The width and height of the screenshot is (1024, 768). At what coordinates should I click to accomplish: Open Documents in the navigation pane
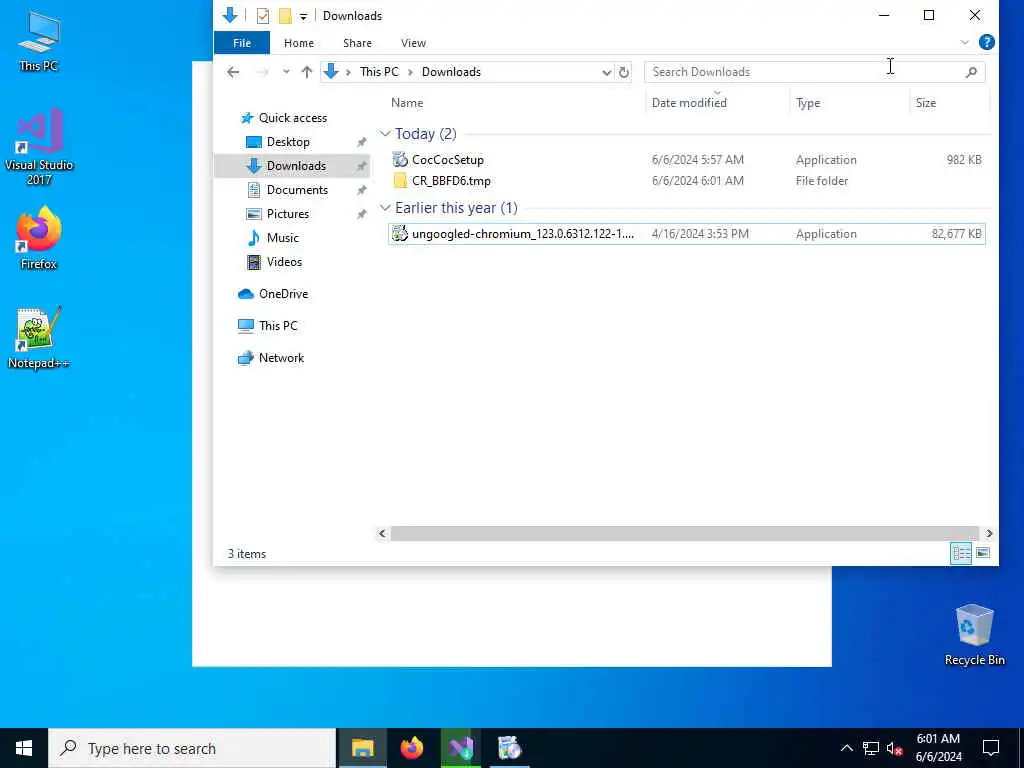pyautogui.click(x=296, y=190)
